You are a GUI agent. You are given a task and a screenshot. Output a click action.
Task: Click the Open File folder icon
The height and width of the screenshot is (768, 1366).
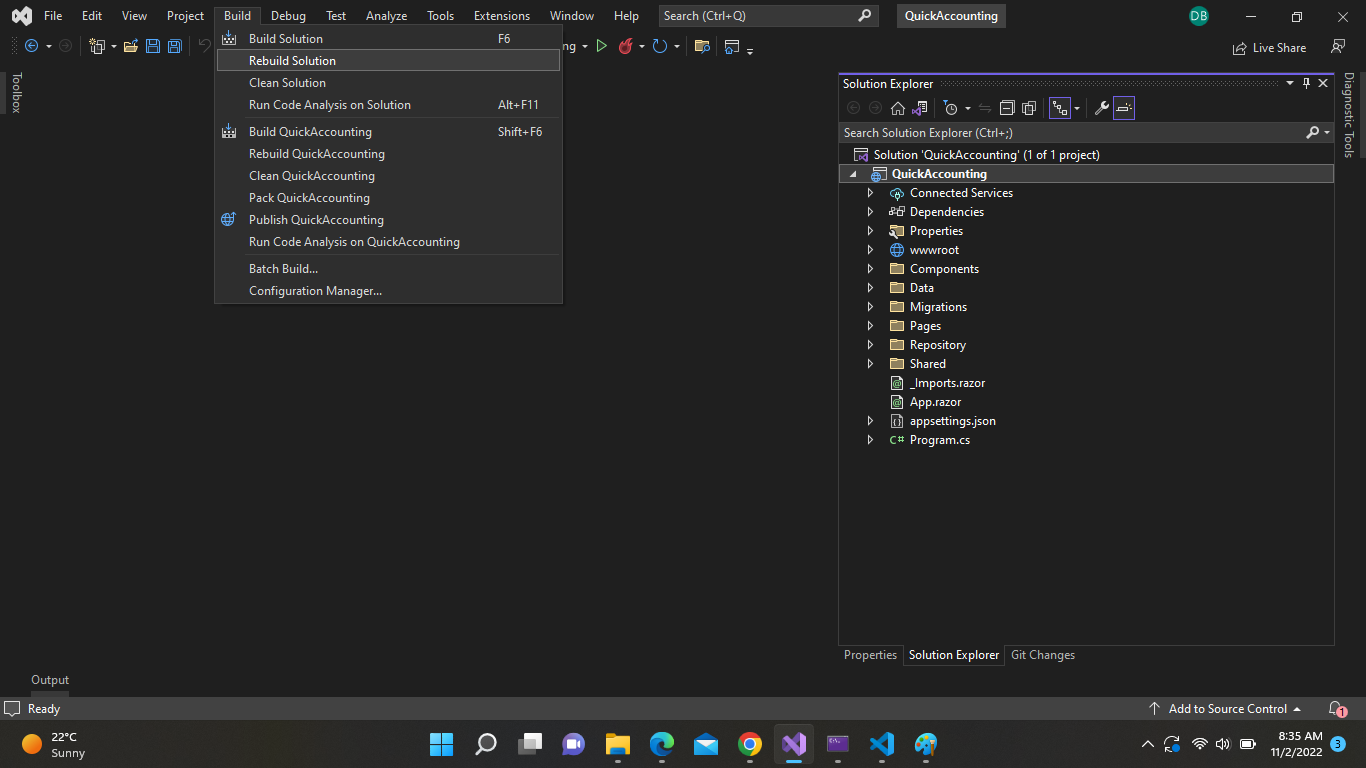tap(130, 46)
